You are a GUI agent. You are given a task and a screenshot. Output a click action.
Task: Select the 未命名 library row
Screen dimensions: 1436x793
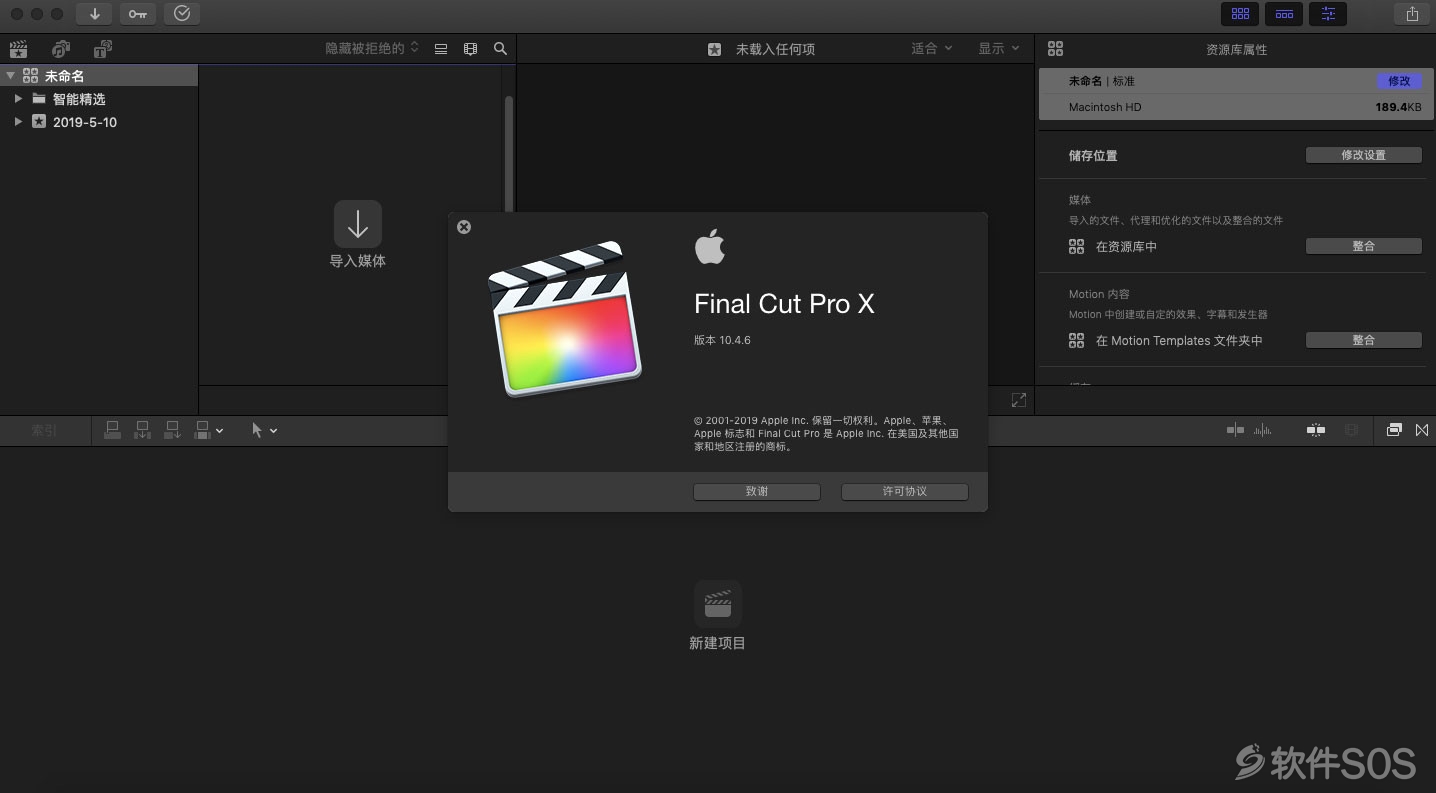point(99,76)
